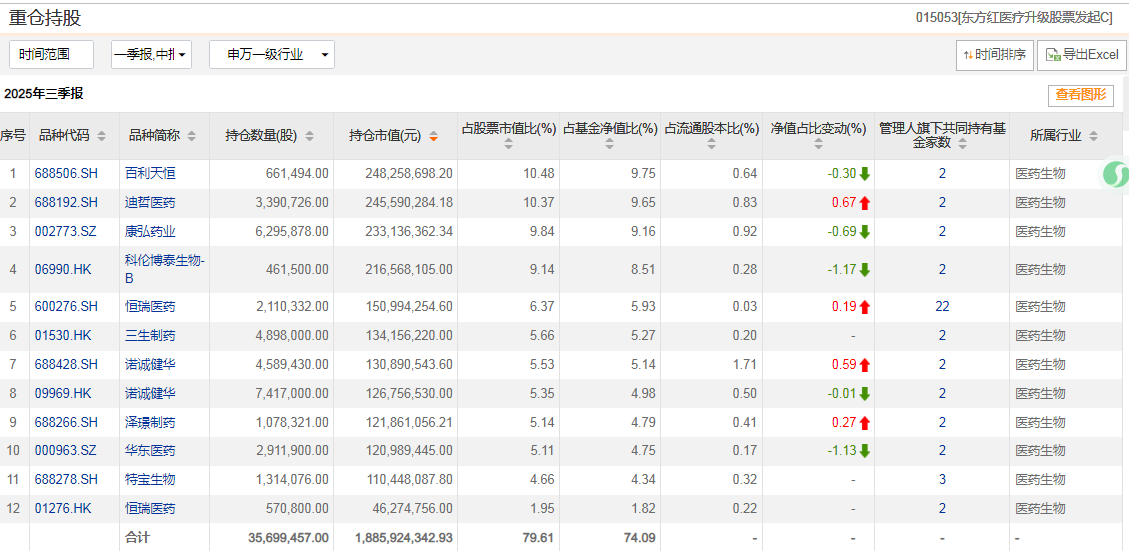Open the 泽璟制药 stock name link
Screen dimensions: 1129x551
pyautogui.click(x=150, y=422)
